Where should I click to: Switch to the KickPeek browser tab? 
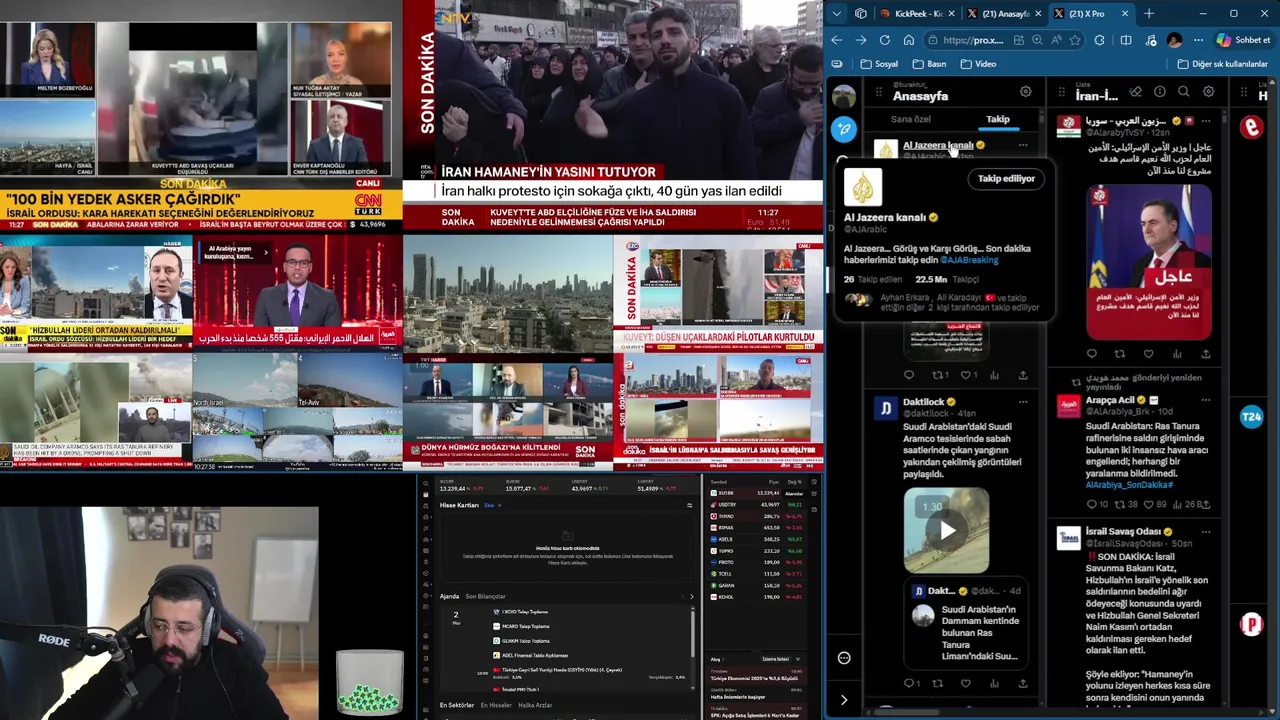tap(915, 14)
